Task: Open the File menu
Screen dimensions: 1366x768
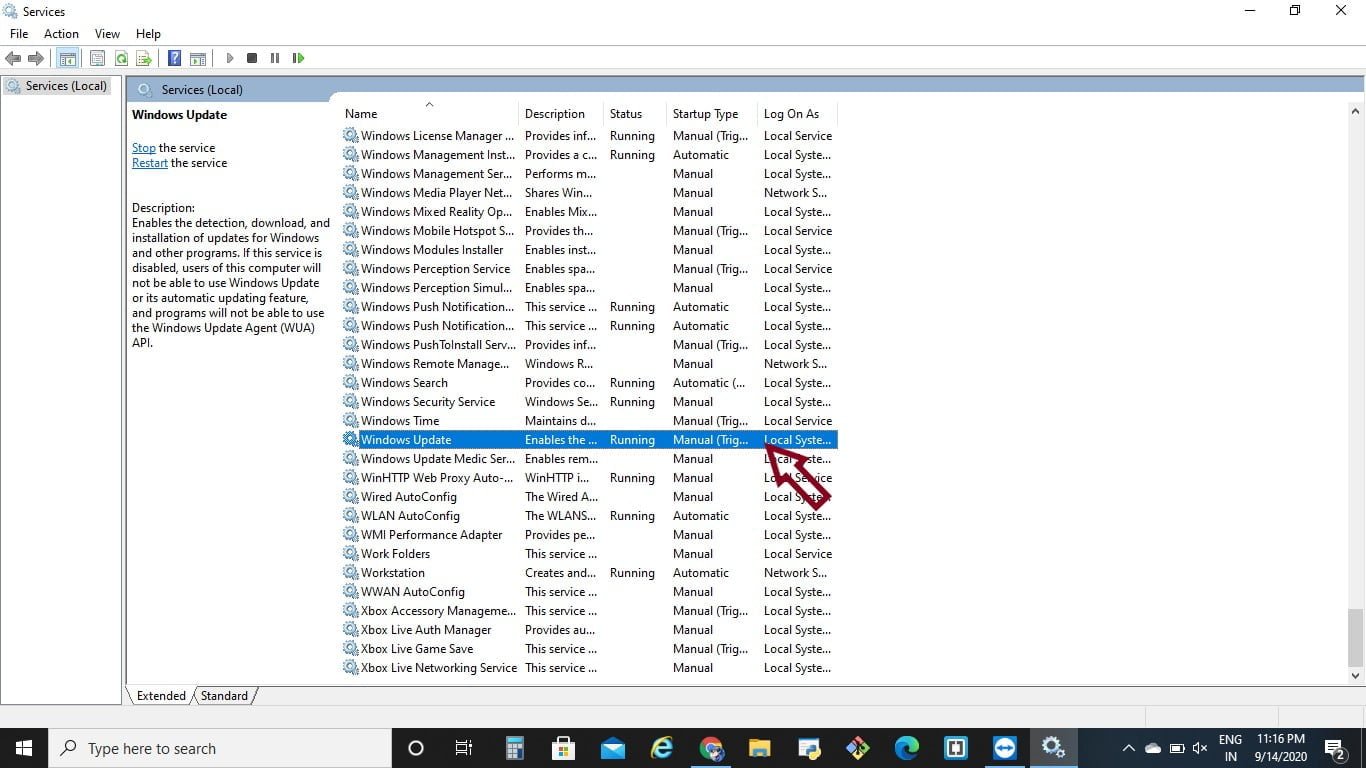Action: coord(19,34)
